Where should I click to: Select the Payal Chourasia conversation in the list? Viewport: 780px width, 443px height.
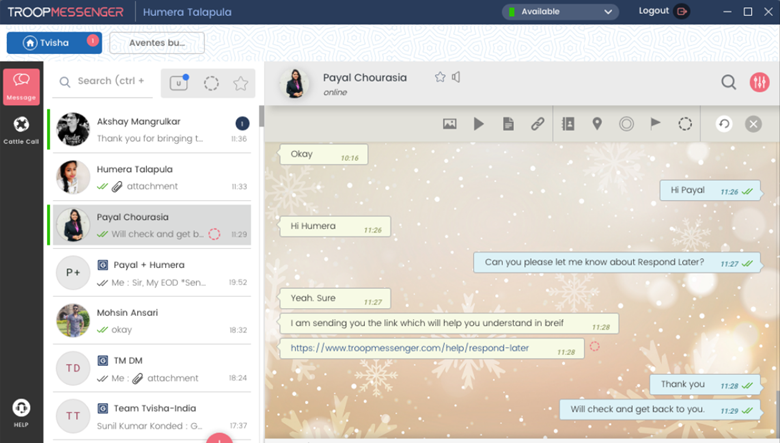152,225
